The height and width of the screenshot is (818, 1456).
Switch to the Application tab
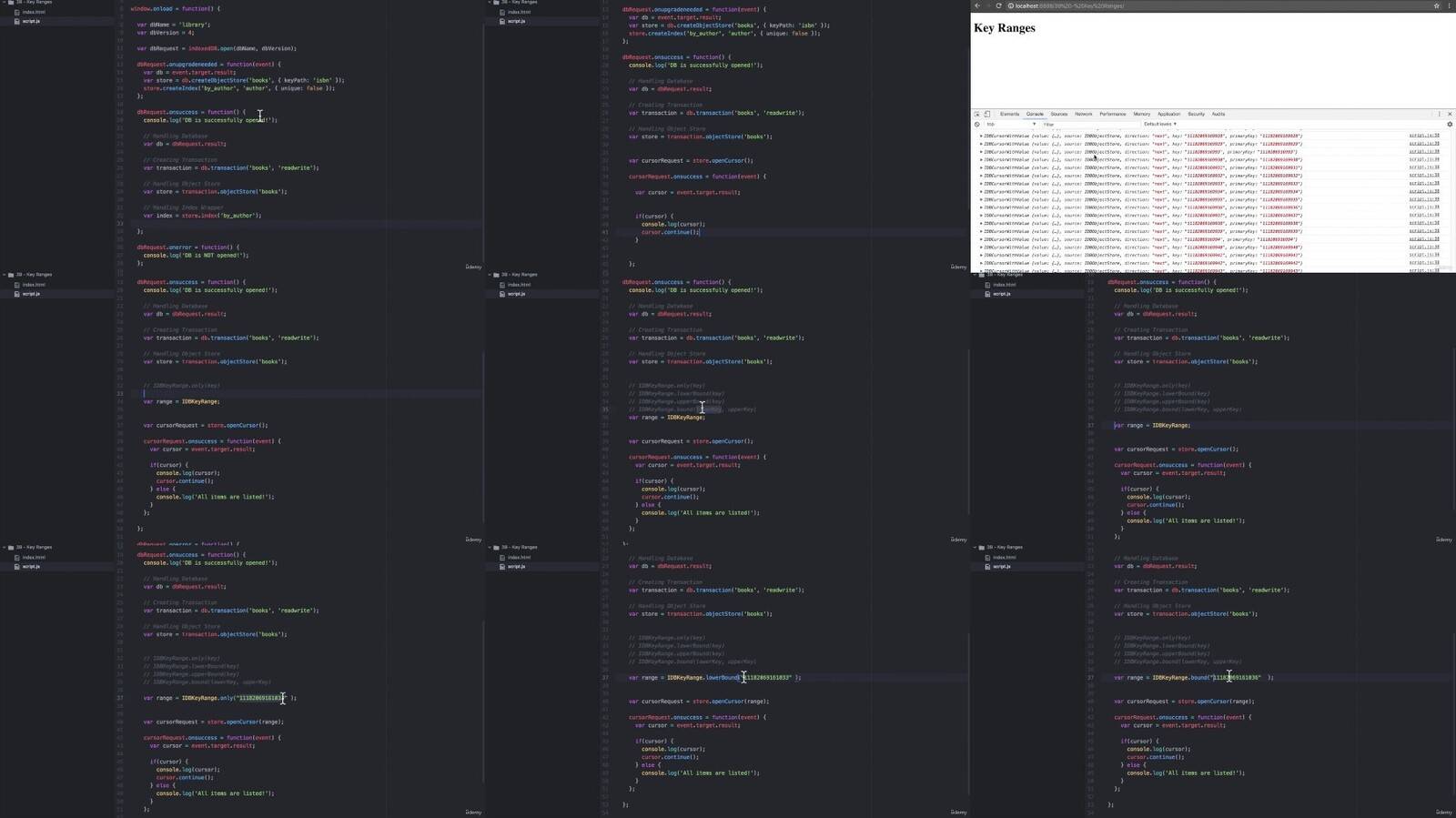[1168, 114]
